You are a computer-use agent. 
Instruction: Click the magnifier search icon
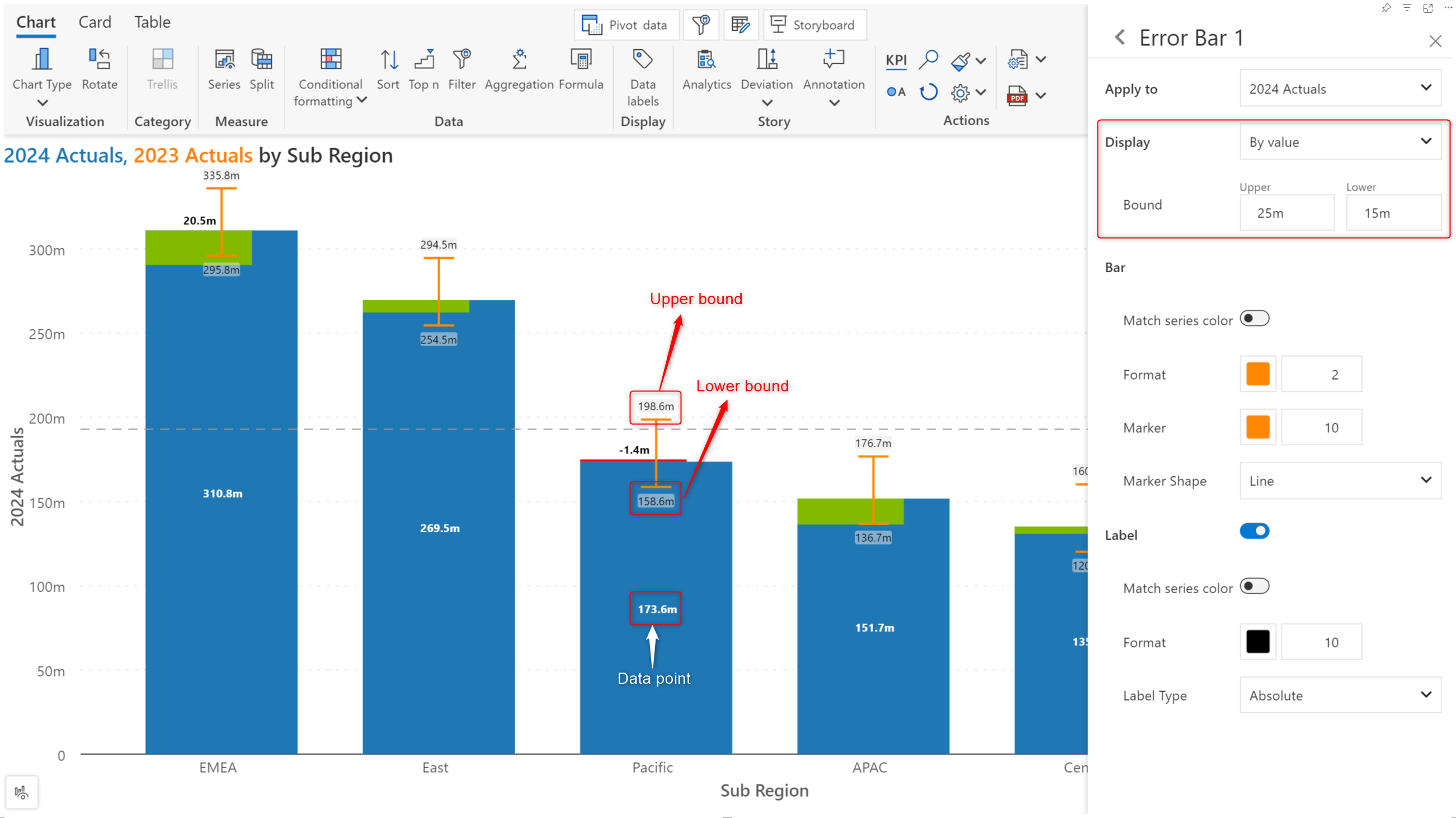[928, 59]
